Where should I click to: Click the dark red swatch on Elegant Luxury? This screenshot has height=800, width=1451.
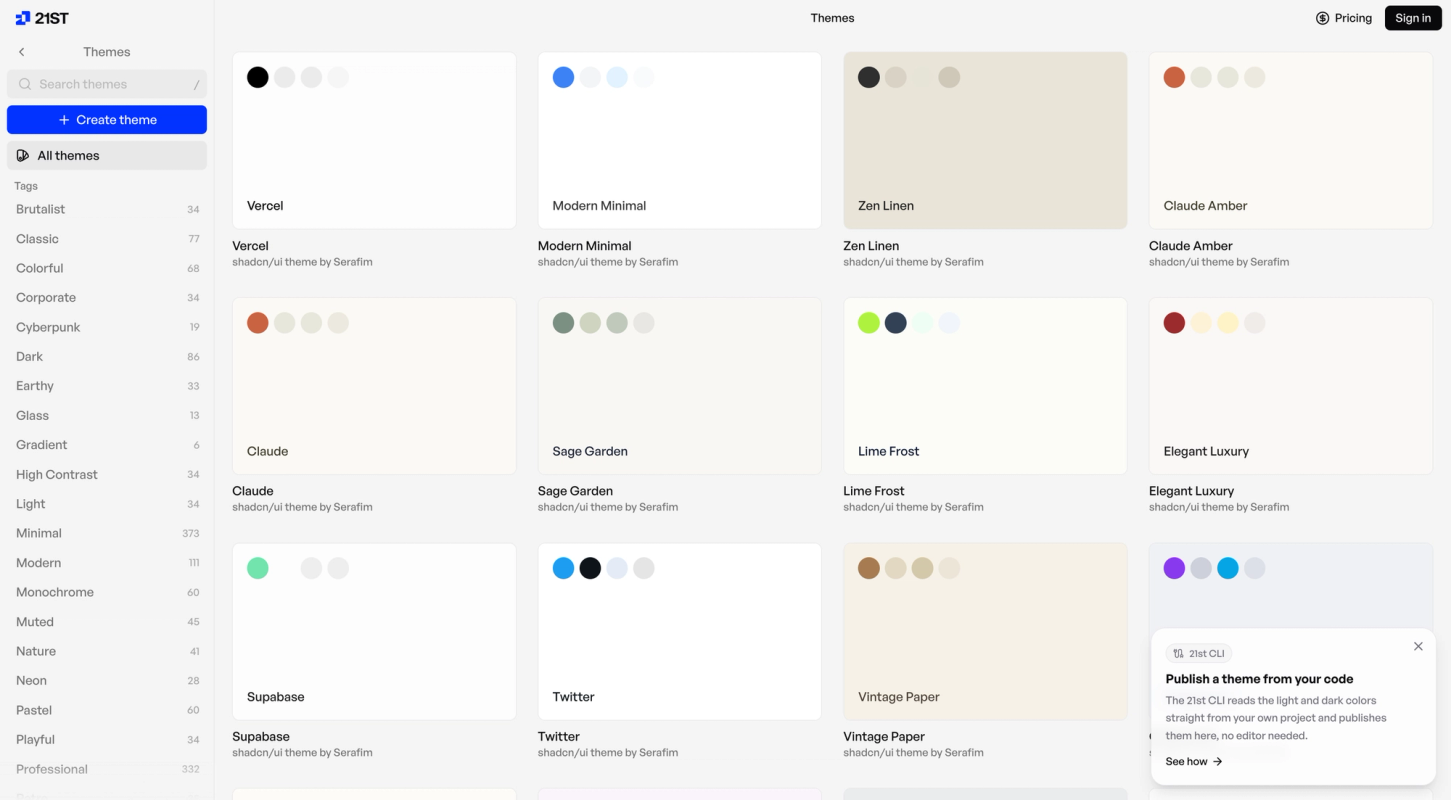tap(1175, 323)
